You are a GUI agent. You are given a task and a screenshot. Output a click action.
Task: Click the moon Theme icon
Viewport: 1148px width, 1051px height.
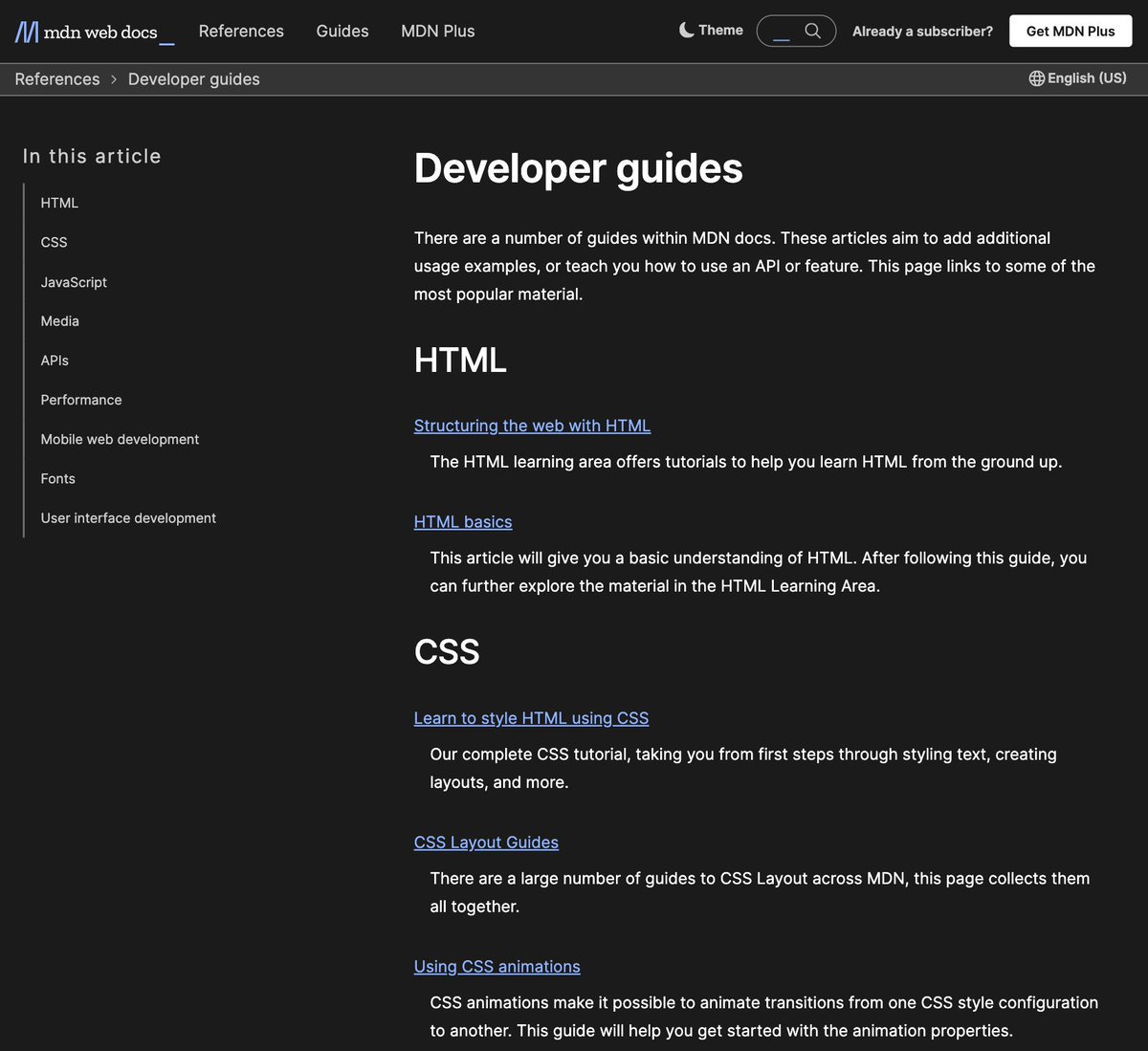point(686,31)
